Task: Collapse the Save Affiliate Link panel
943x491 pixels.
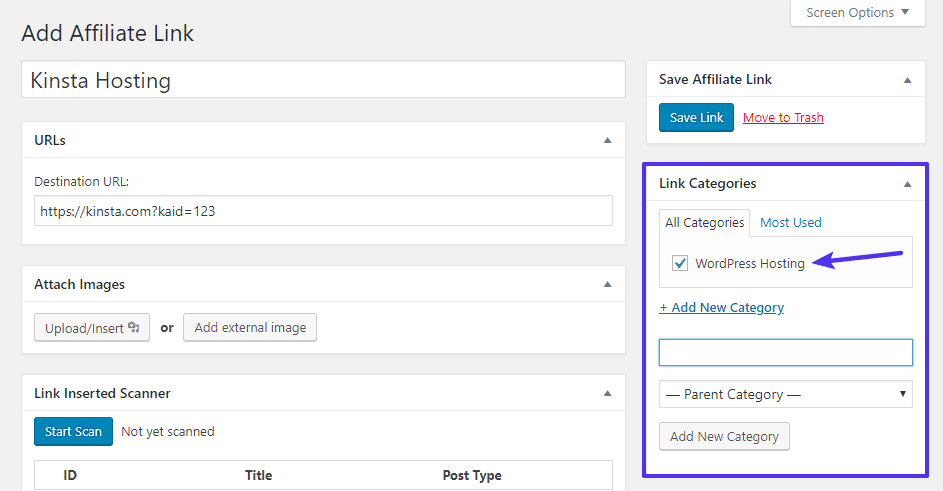Action: (x=907, y=80)
